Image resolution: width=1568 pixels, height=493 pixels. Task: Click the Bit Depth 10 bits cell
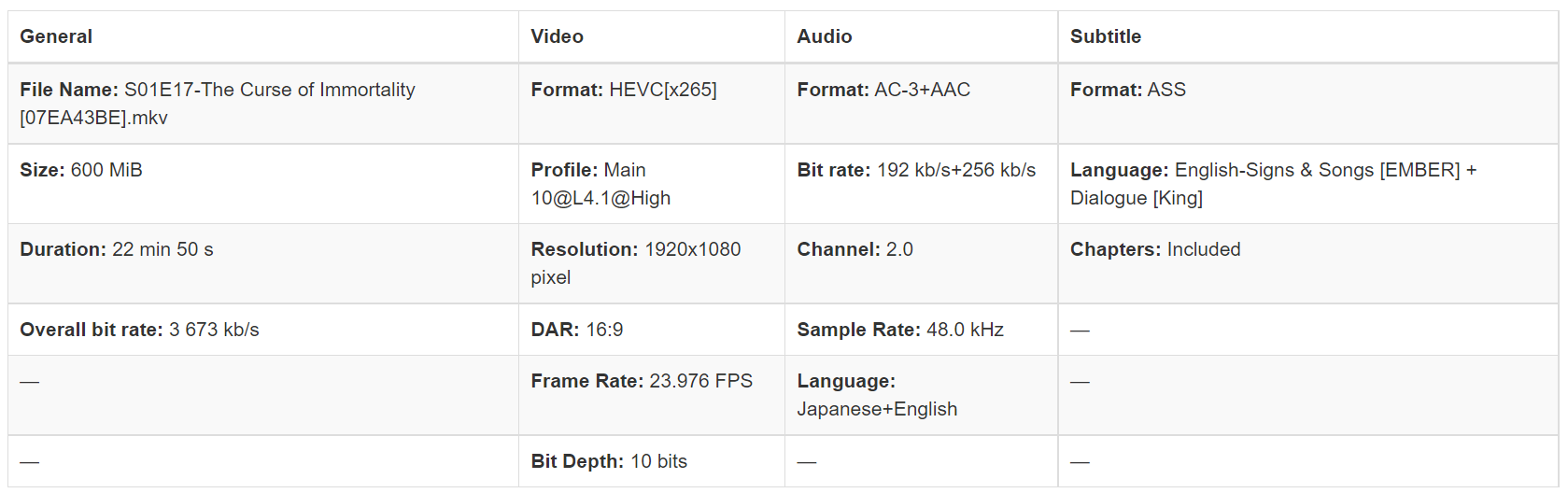(608, 461)
